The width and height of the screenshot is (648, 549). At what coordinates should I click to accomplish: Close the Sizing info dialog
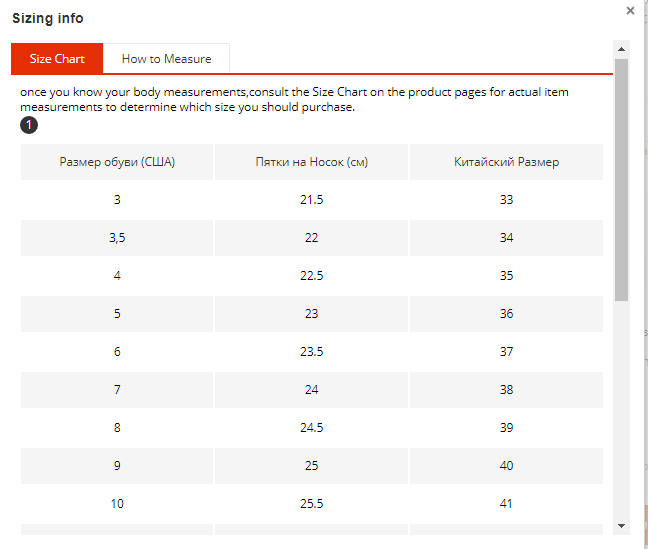[x=630, y=11]
